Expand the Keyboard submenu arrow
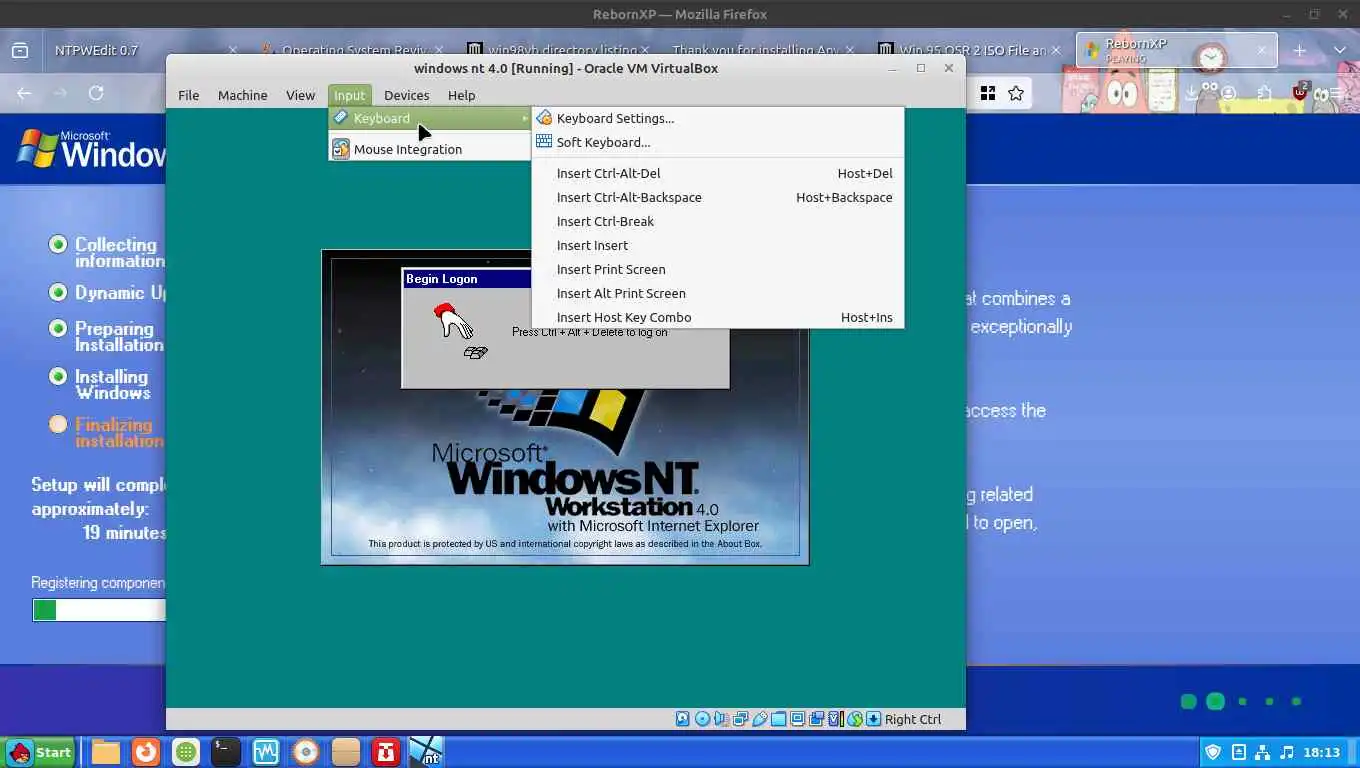Image resolution: width=1360 pixels, height=768 pixels. [x=524, y=118]
